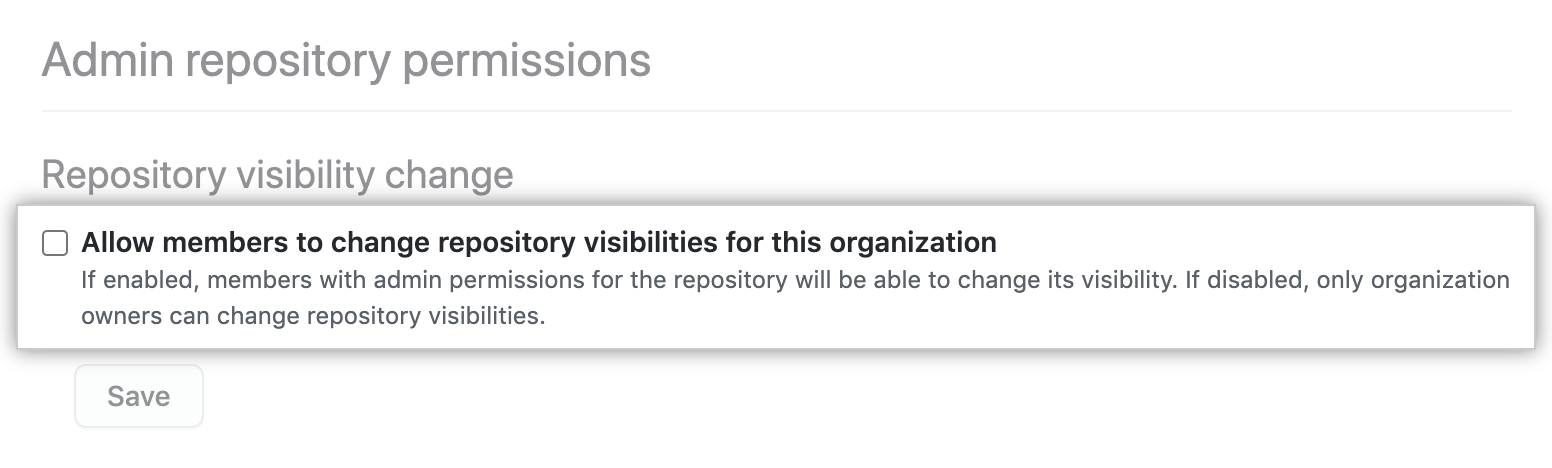Click the Save button
Viewport: 1552px width, 468px height.
139,396
